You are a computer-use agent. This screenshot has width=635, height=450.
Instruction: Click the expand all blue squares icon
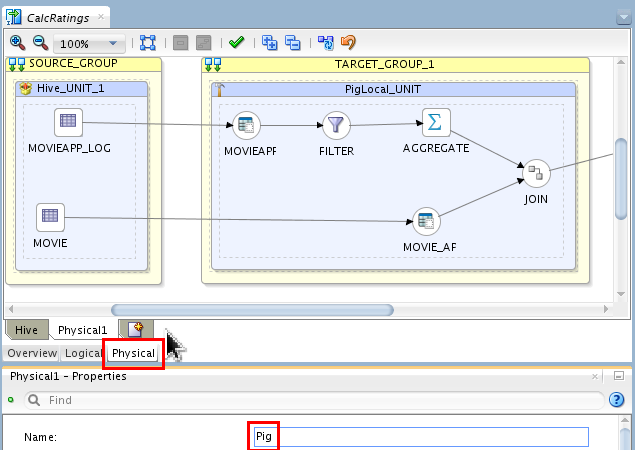point(269,43)
